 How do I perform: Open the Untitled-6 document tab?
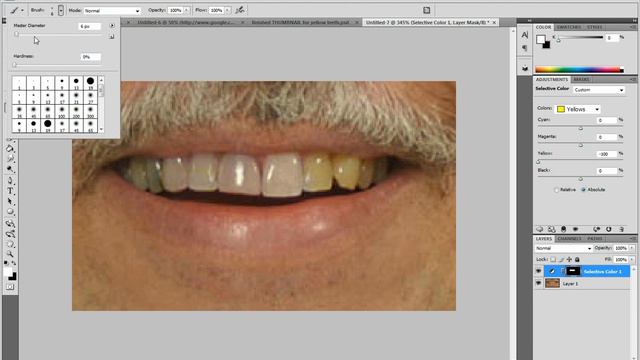pos(186,22)
